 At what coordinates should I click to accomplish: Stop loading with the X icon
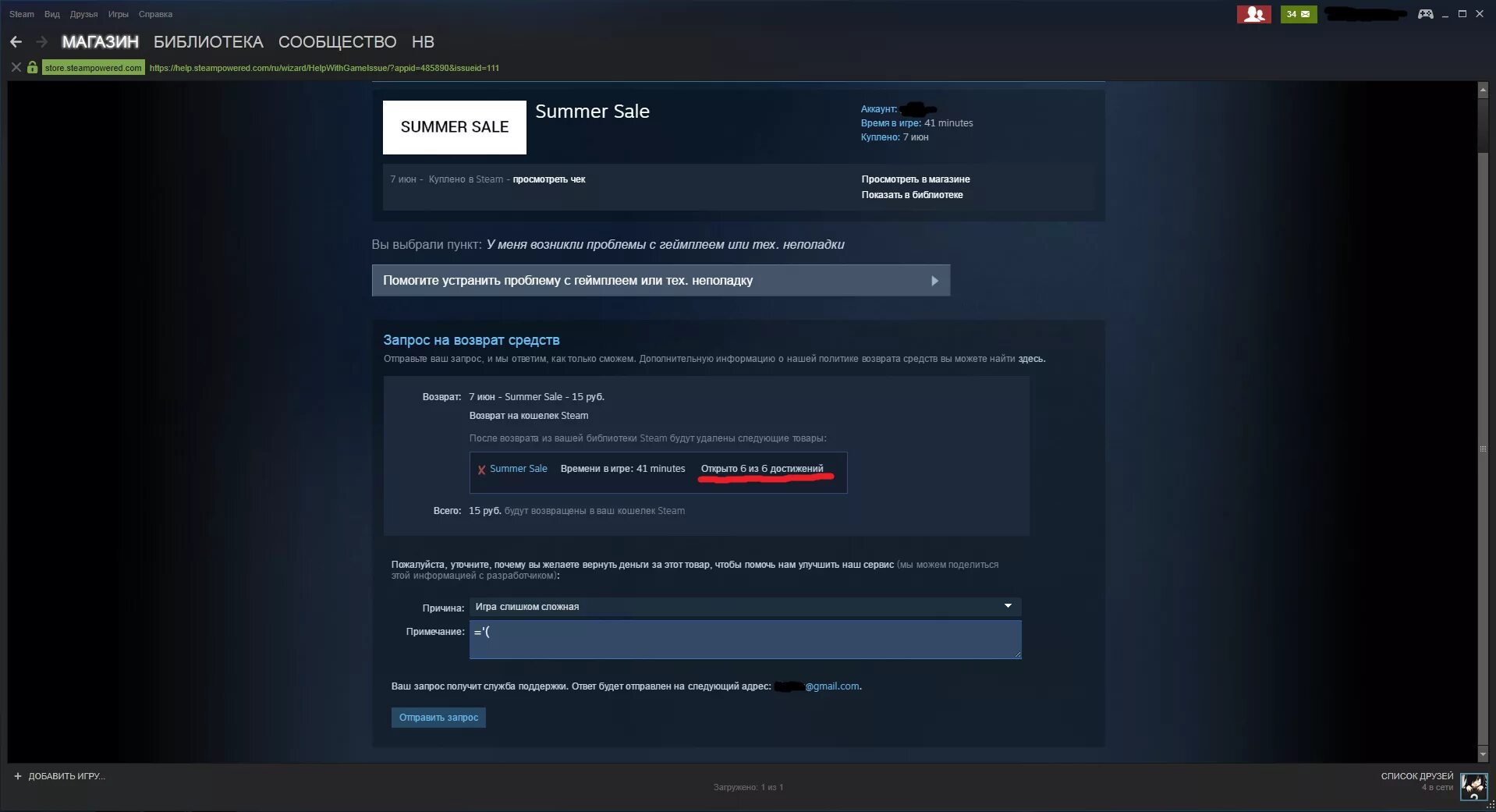[x=16, y=68]
